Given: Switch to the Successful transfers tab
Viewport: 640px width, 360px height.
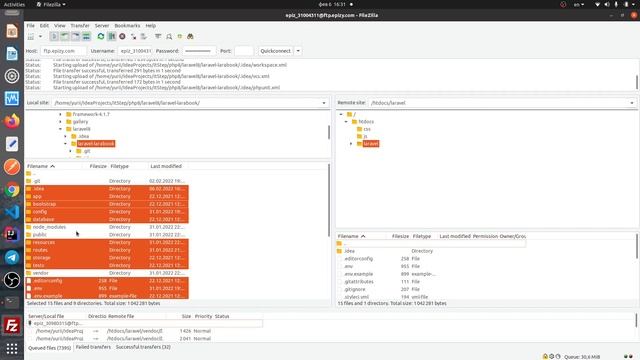Looking at the screenshot, I should [x=143, y=347].
